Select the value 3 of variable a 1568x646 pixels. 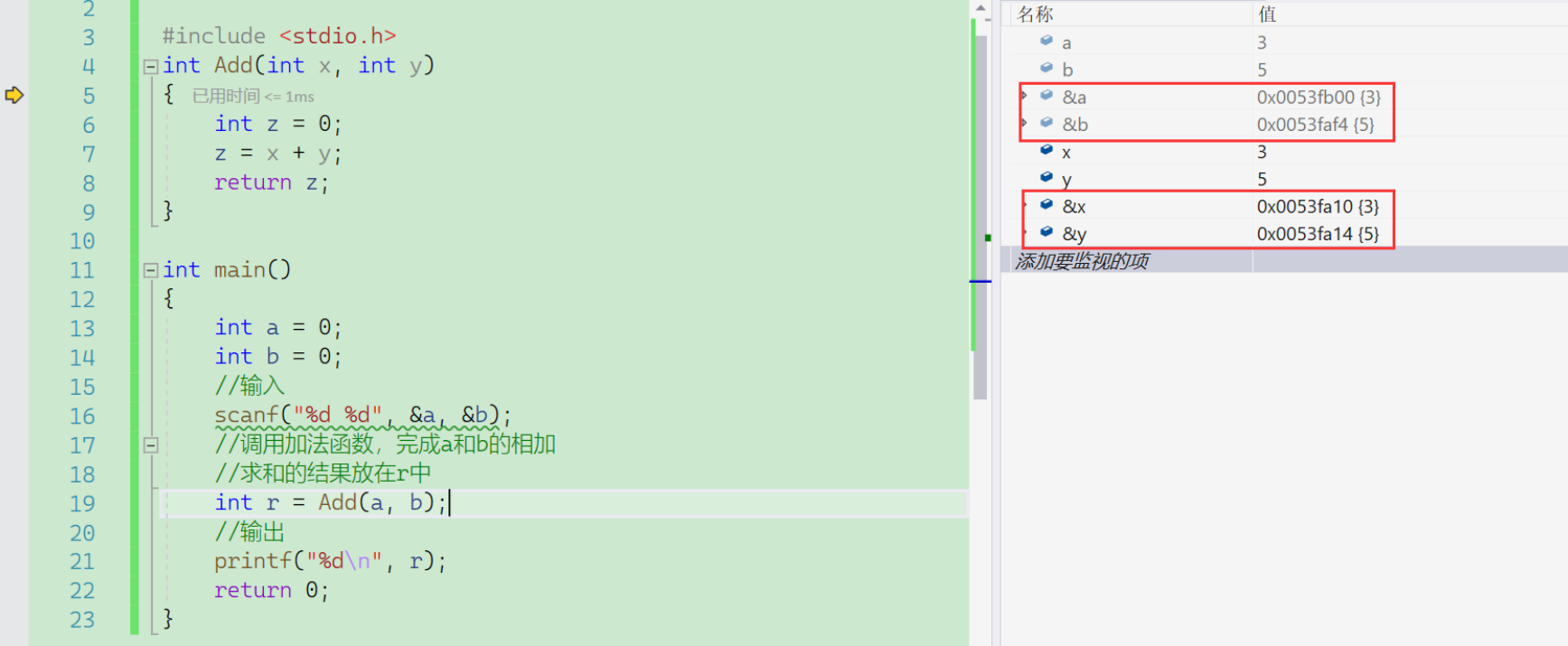(x=1262, y=42)
